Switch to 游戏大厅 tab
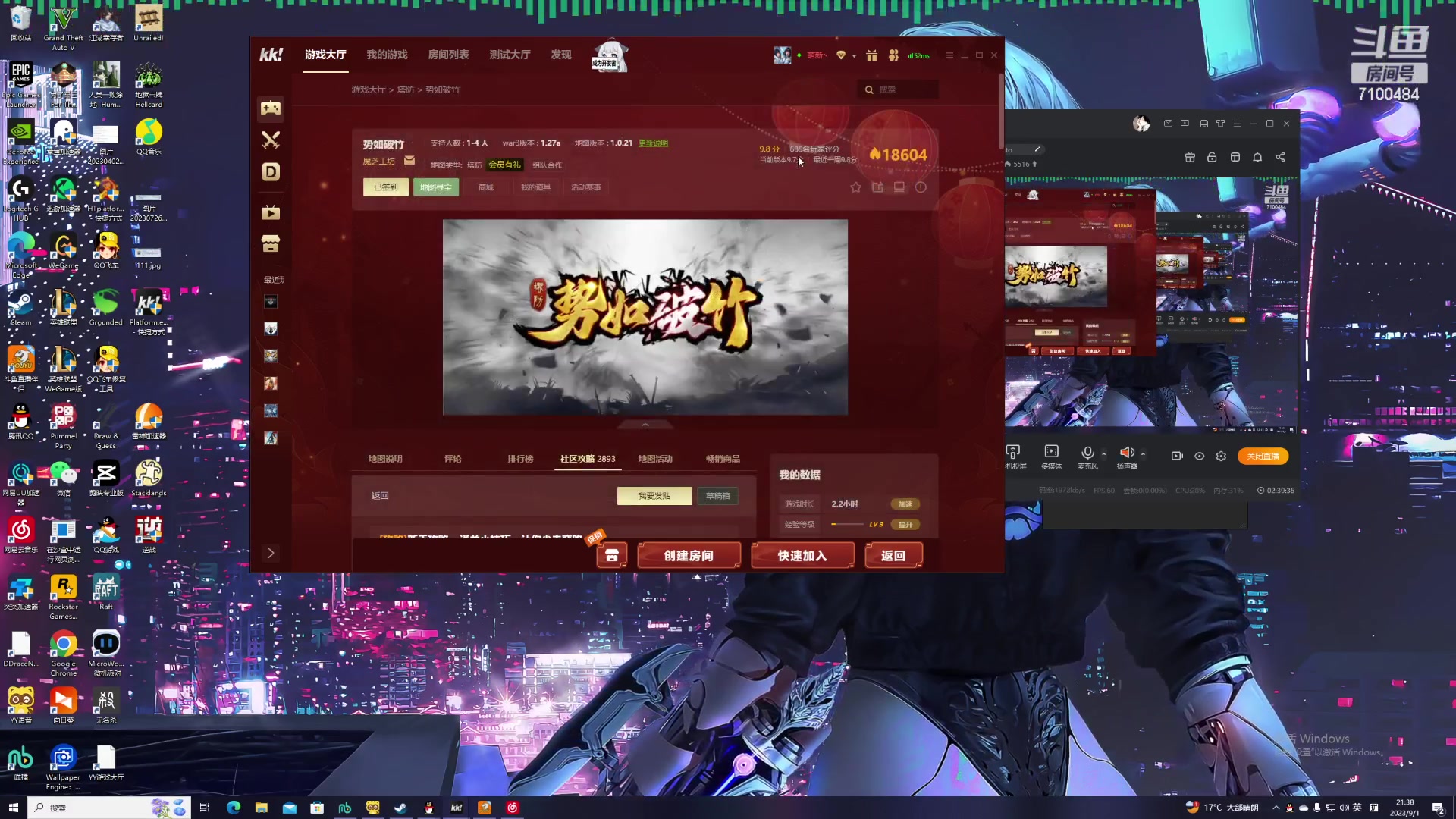Screen dimensions: 1456x819 coord(325,55)
